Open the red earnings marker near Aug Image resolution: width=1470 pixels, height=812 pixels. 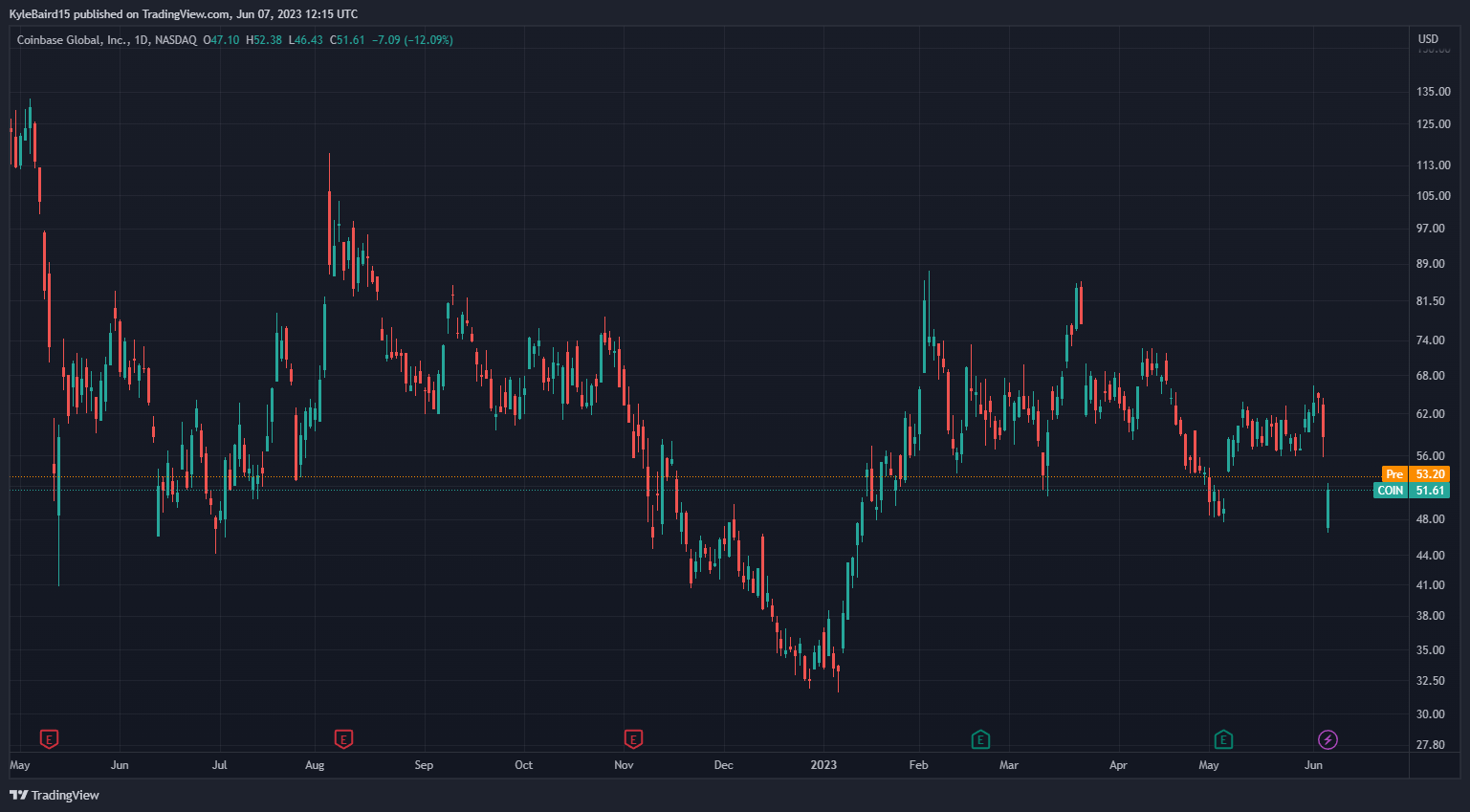pyautogui.click(x=343, y=739)
